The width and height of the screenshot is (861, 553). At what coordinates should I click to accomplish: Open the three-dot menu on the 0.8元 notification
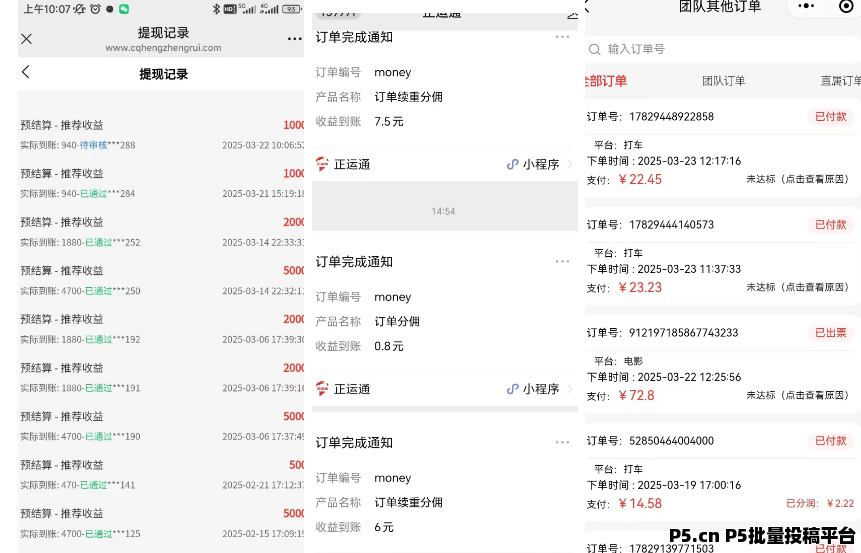coord(562,261)
